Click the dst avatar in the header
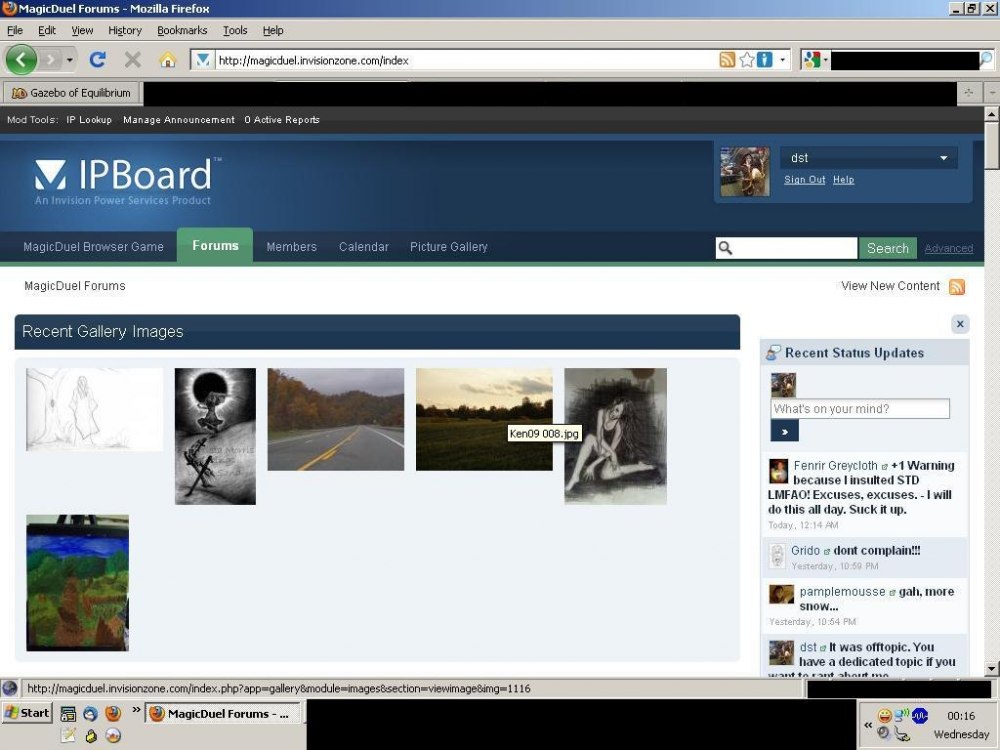Viewport: 1000px width, 750px height. coord(745,172)
